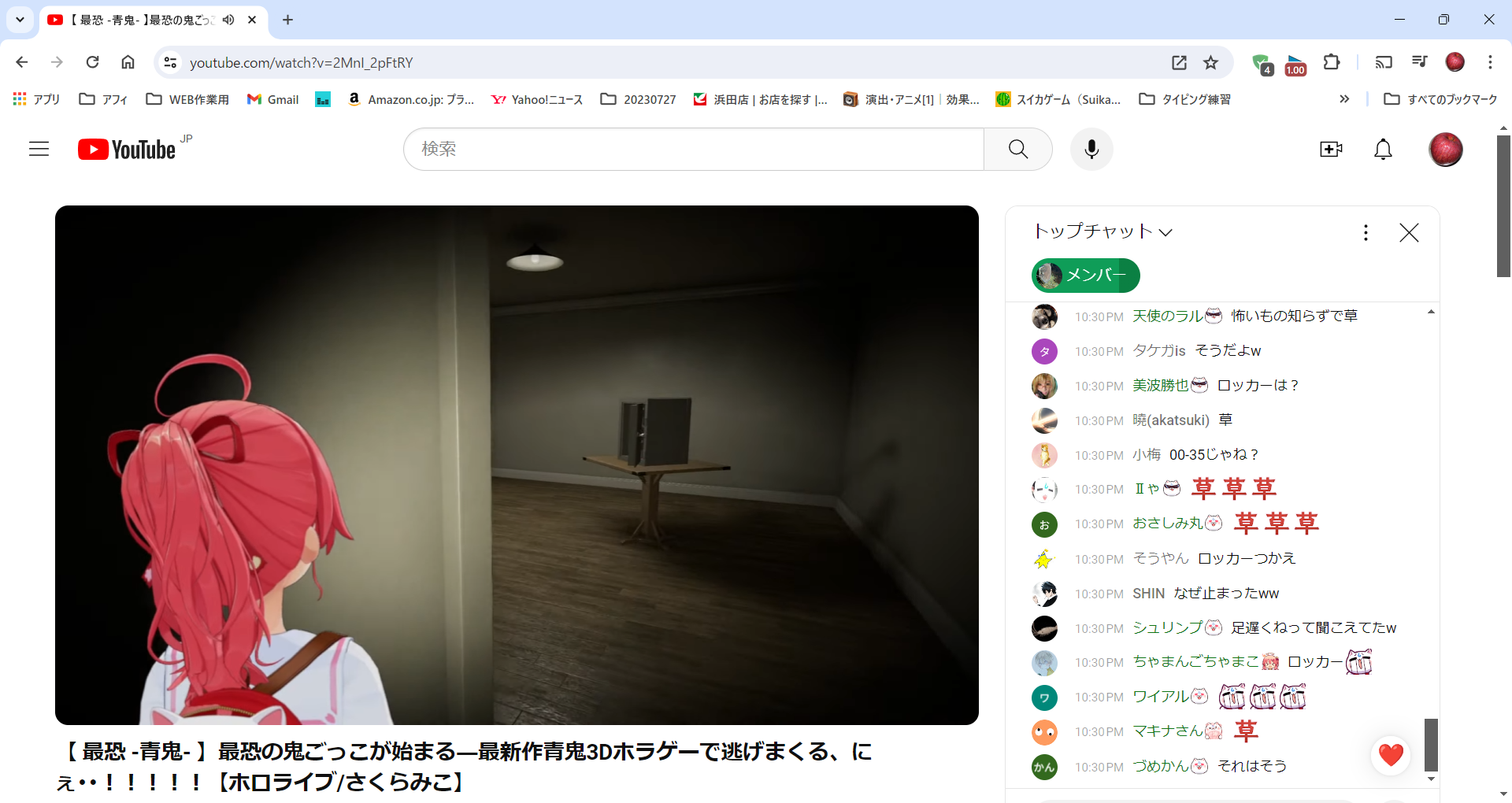1512x803 pixels.
Task: Open the live chat options three-dot menu
Action: pos(1366,231)
